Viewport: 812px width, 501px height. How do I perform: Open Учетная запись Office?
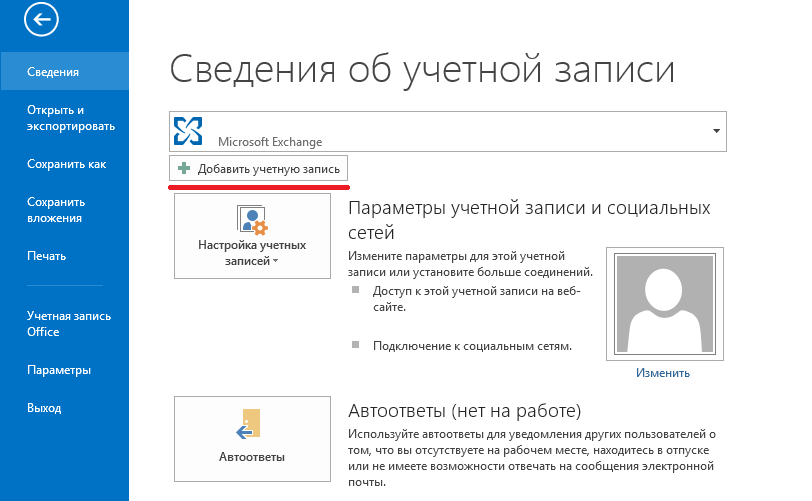[x=68, y=323]
